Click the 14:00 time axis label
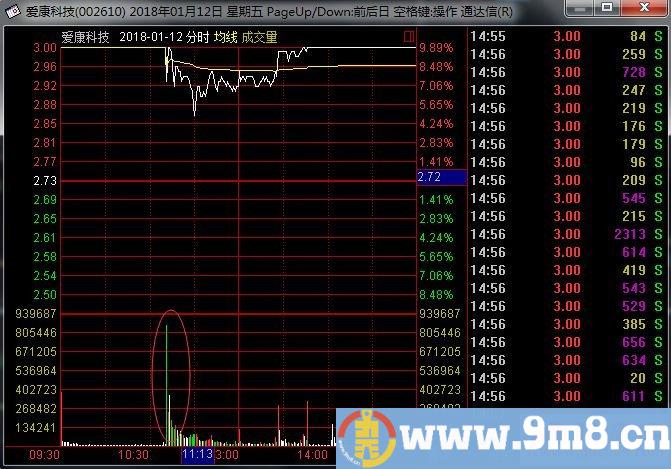The height and width of the screenshot is (469, 671). coord(312,454)
